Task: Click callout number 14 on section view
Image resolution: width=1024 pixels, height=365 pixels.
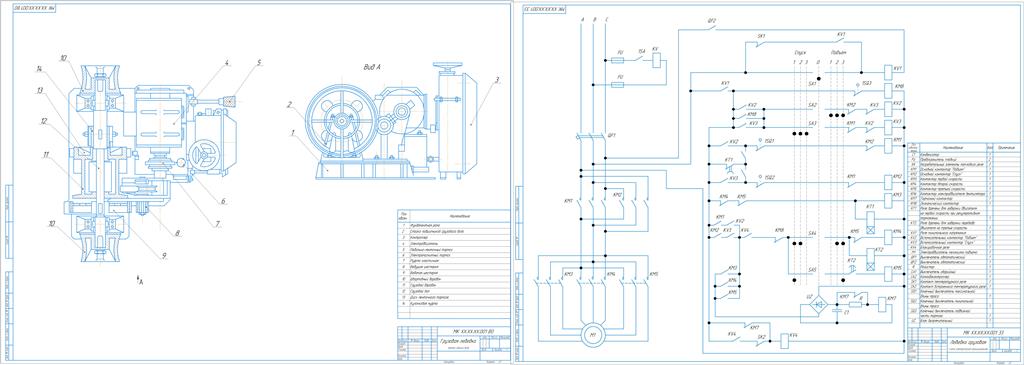Action: (39, 69)
